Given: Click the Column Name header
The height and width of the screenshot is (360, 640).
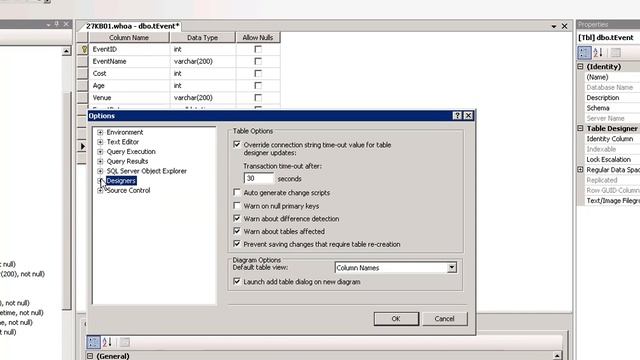Looking at the screenshot, I should click(x=129, y=38).
